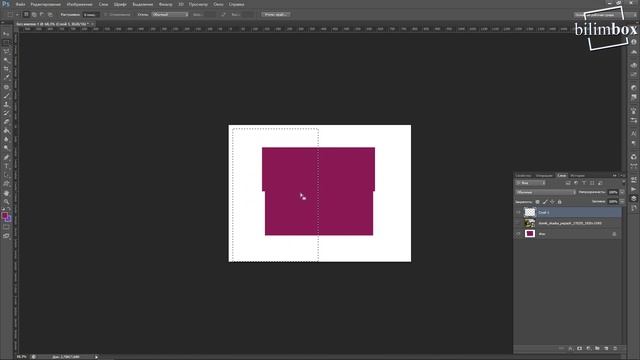Select the Eyedropper tool
Image resolution: width=640 pixels, height=360 pixels.
pyautogui.click(x=6, y=78)
